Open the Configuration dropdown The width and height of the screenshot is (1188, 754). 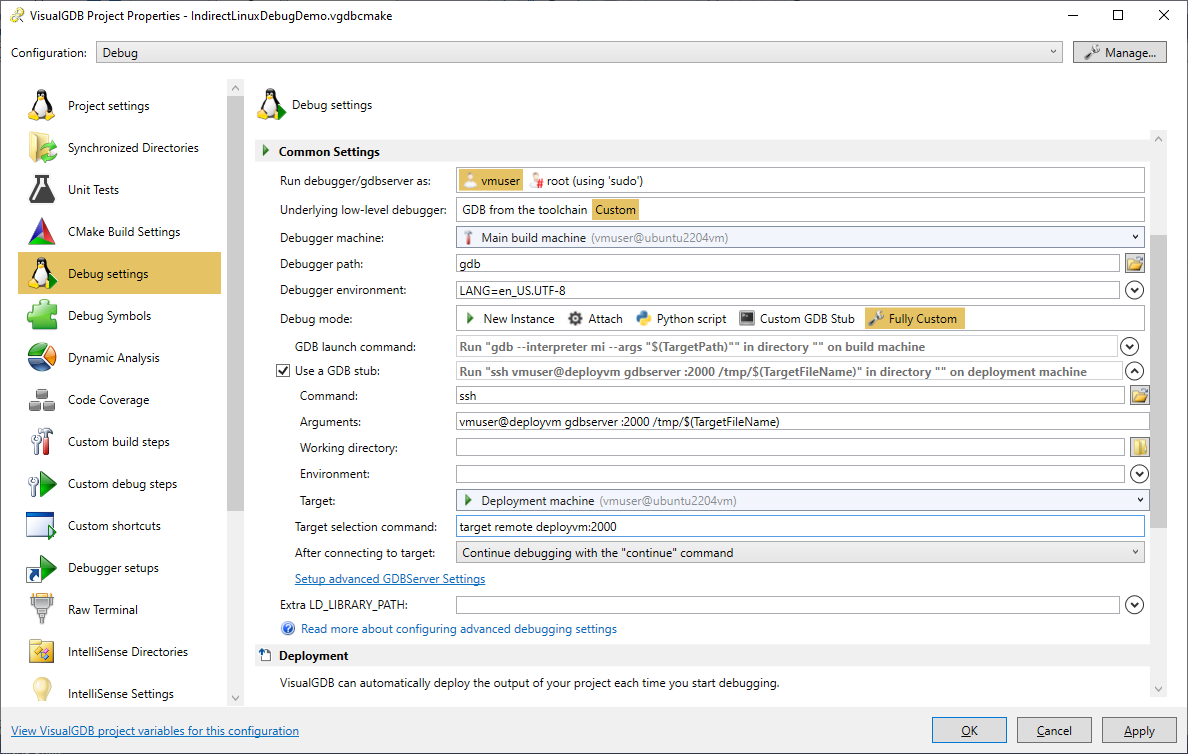[x=580, y=53]
